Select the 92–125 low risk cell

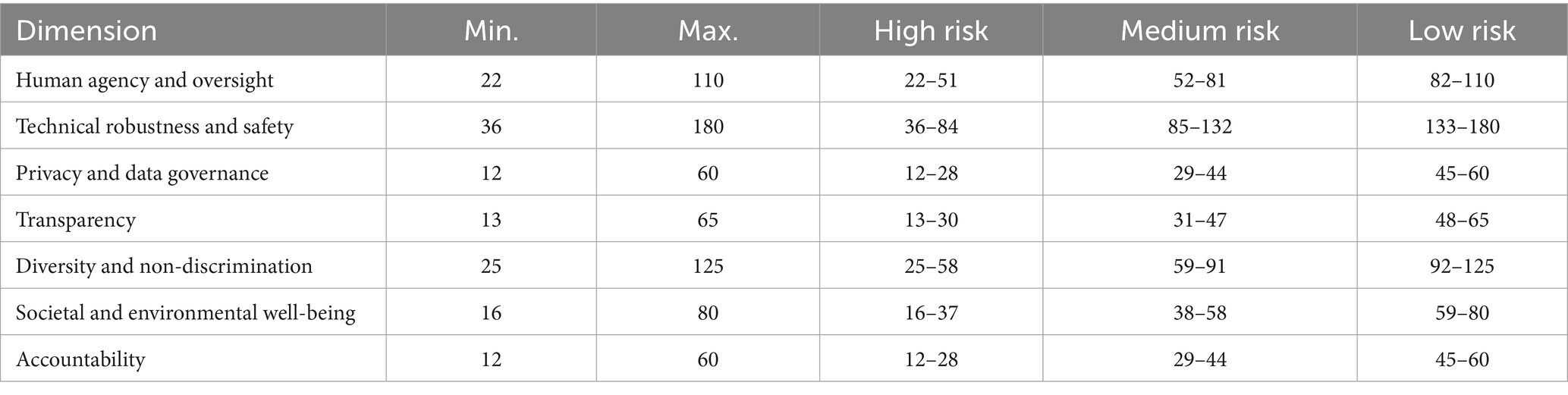point(1462,266)
